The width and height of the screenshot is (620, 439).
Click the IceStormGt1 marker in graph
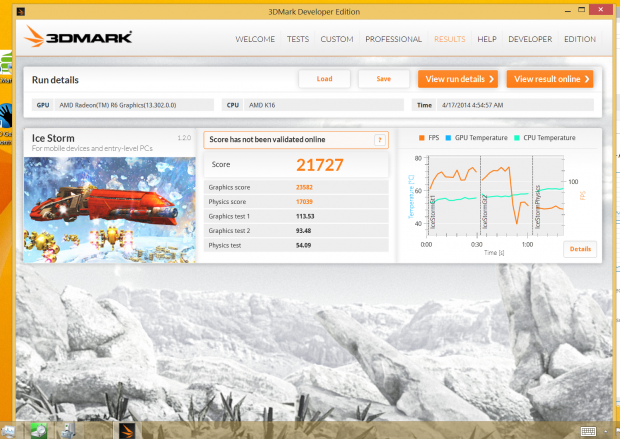[x=433, y=211]
